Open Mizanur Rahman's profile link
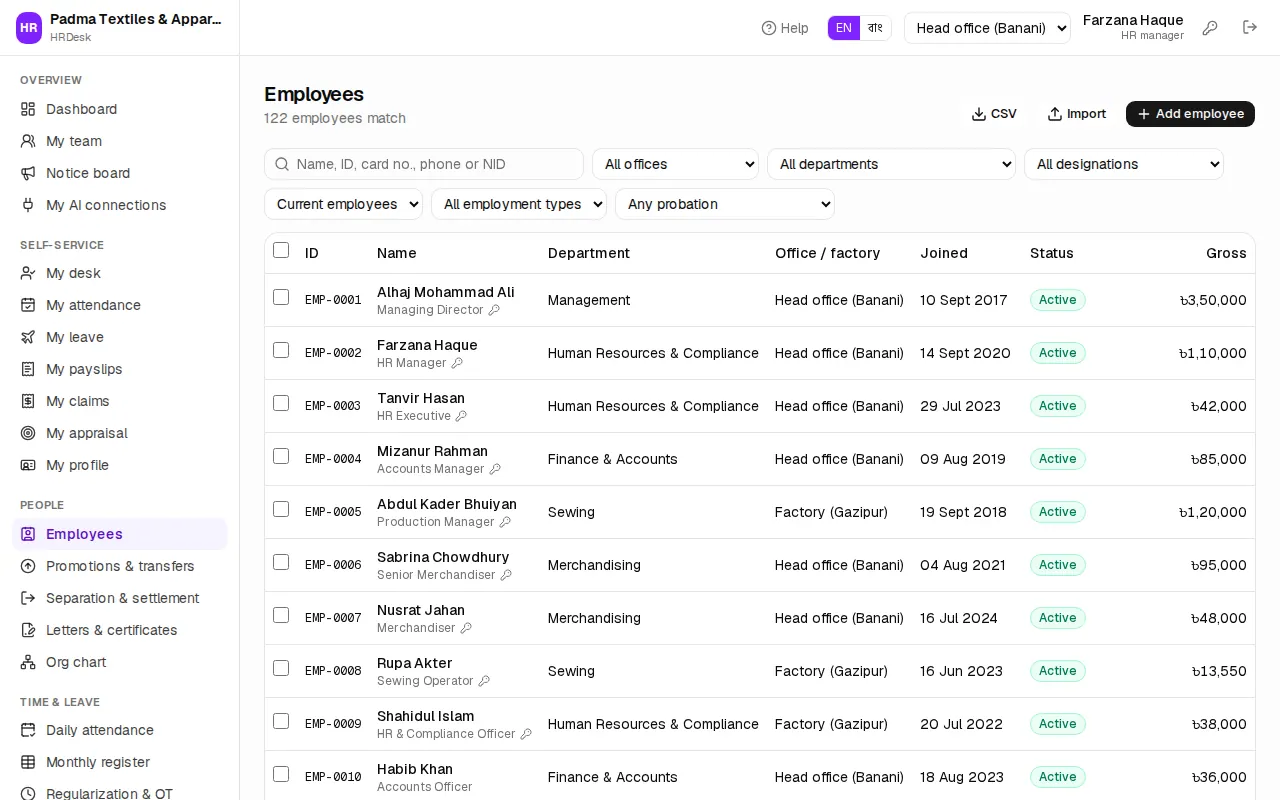 click(432, 451)
